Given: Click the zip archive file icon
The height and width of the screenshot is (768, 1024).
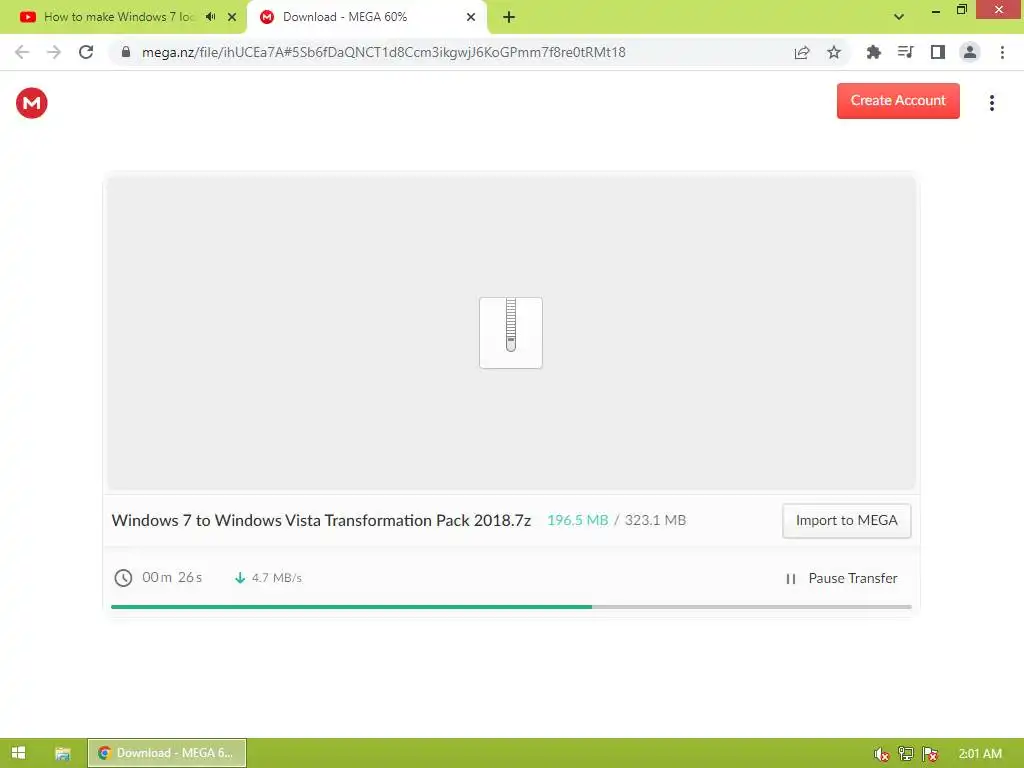Looking at the screenshot, I should pos(511,332).
